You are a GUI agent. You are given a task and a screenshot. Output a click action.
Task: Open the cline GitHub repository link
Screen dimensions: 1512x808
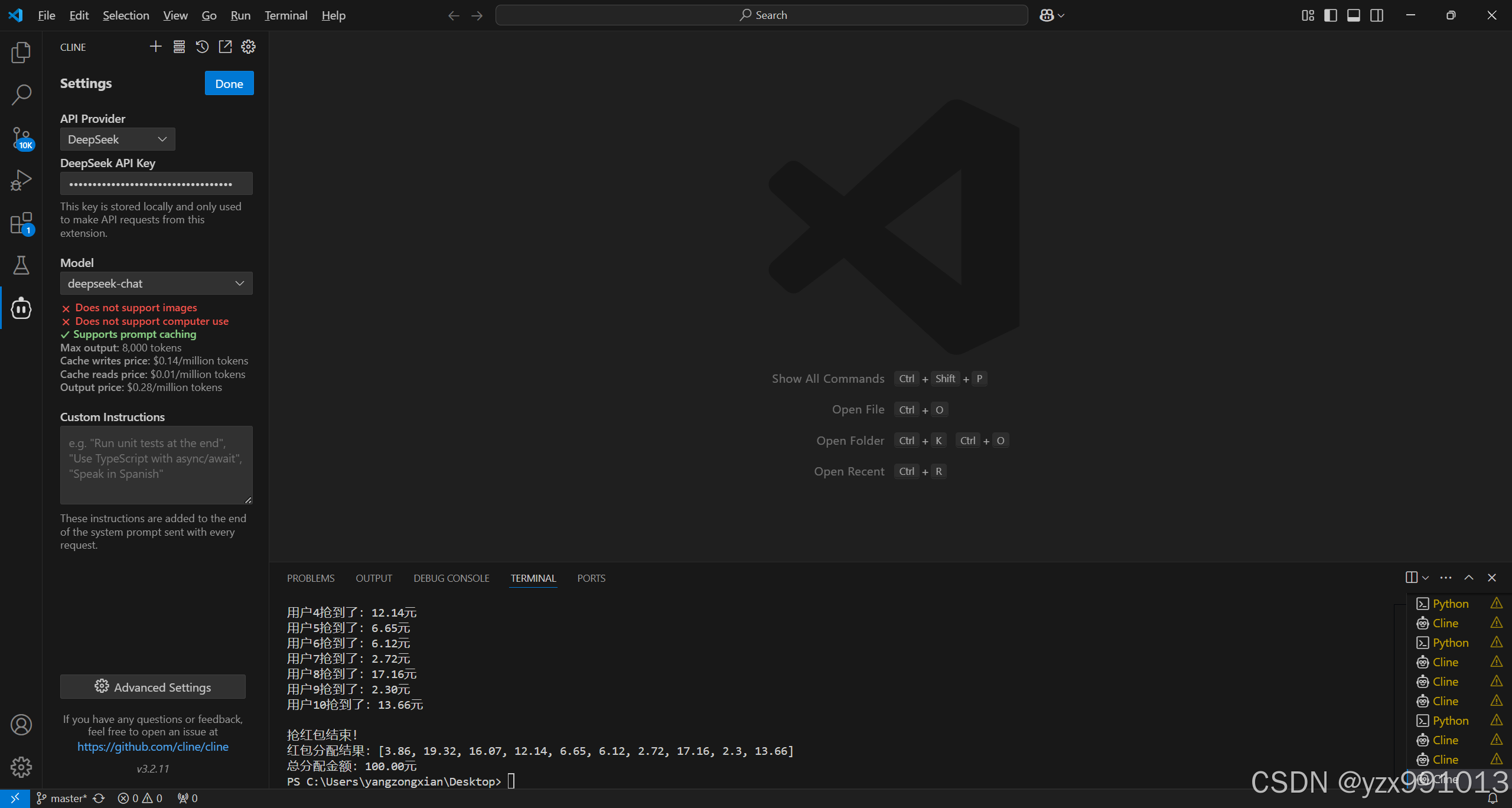(152, 747)
